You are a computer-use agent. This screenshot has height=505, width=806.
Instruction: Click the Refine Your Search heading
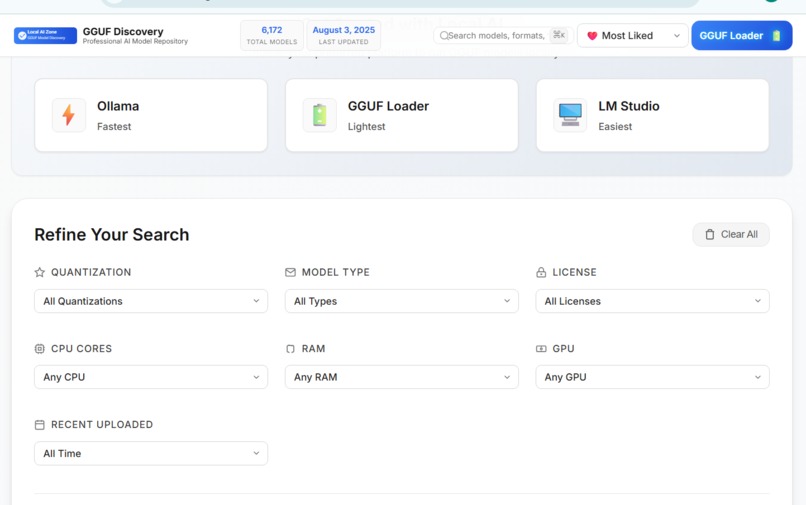[x=112, y=235]
